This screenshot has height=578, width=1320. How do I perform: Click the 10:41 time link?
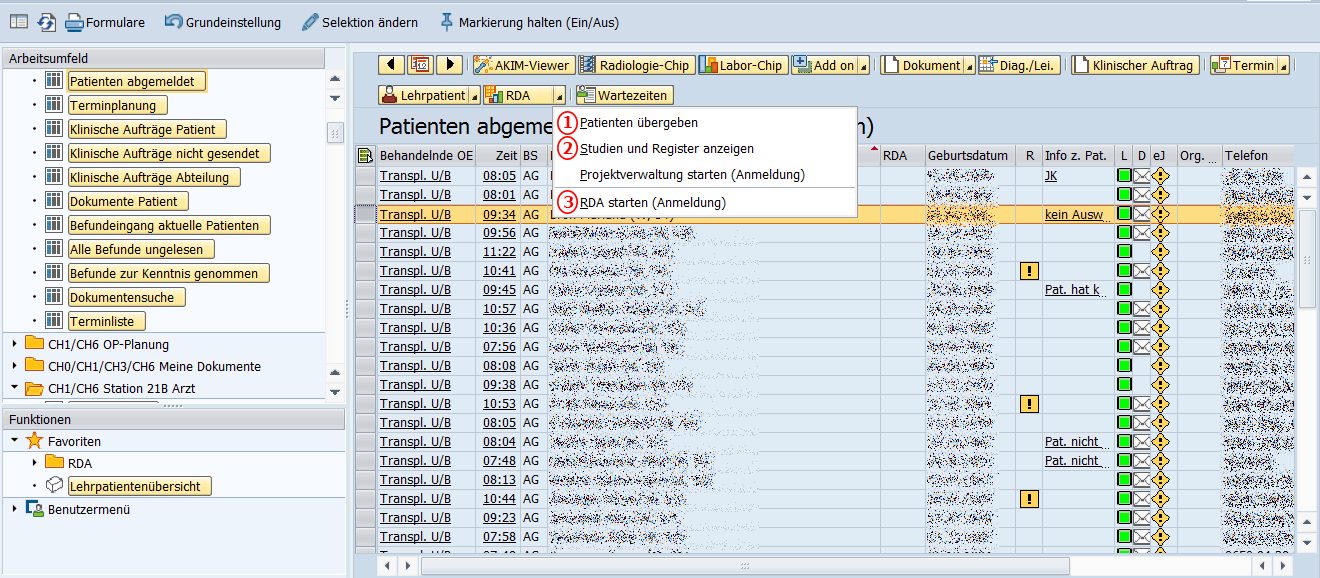coord(499,271)
